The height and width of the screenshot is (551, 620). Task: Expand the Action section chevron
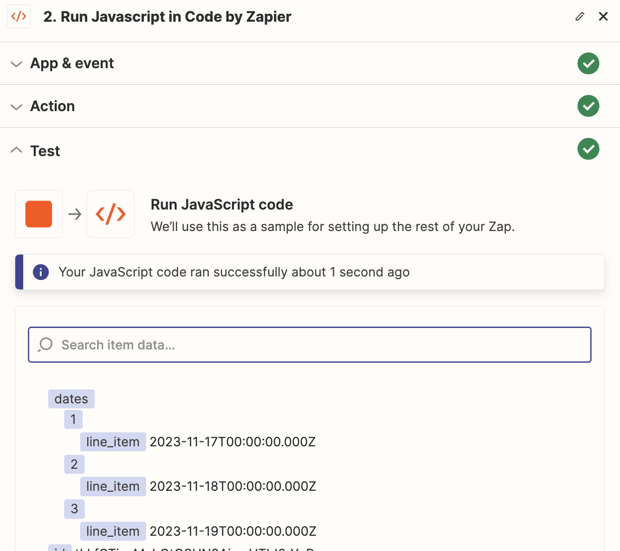click(x=16, y=107)
